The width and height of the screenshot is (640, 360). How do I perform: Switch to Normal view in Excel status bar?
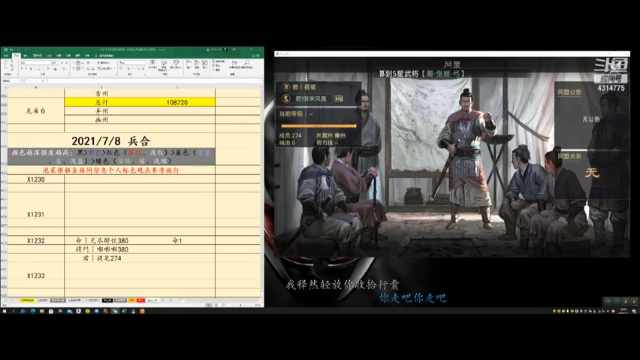209,304
